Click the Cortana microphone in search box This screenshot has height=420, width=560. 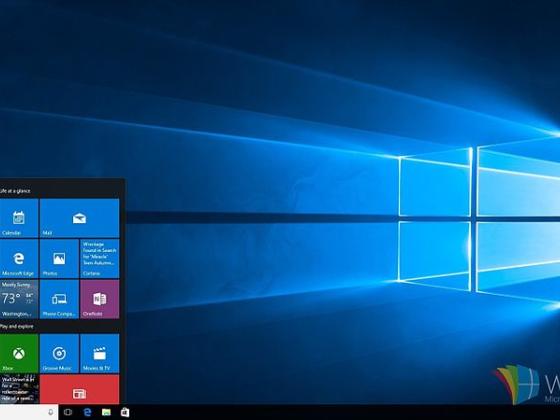51,412
